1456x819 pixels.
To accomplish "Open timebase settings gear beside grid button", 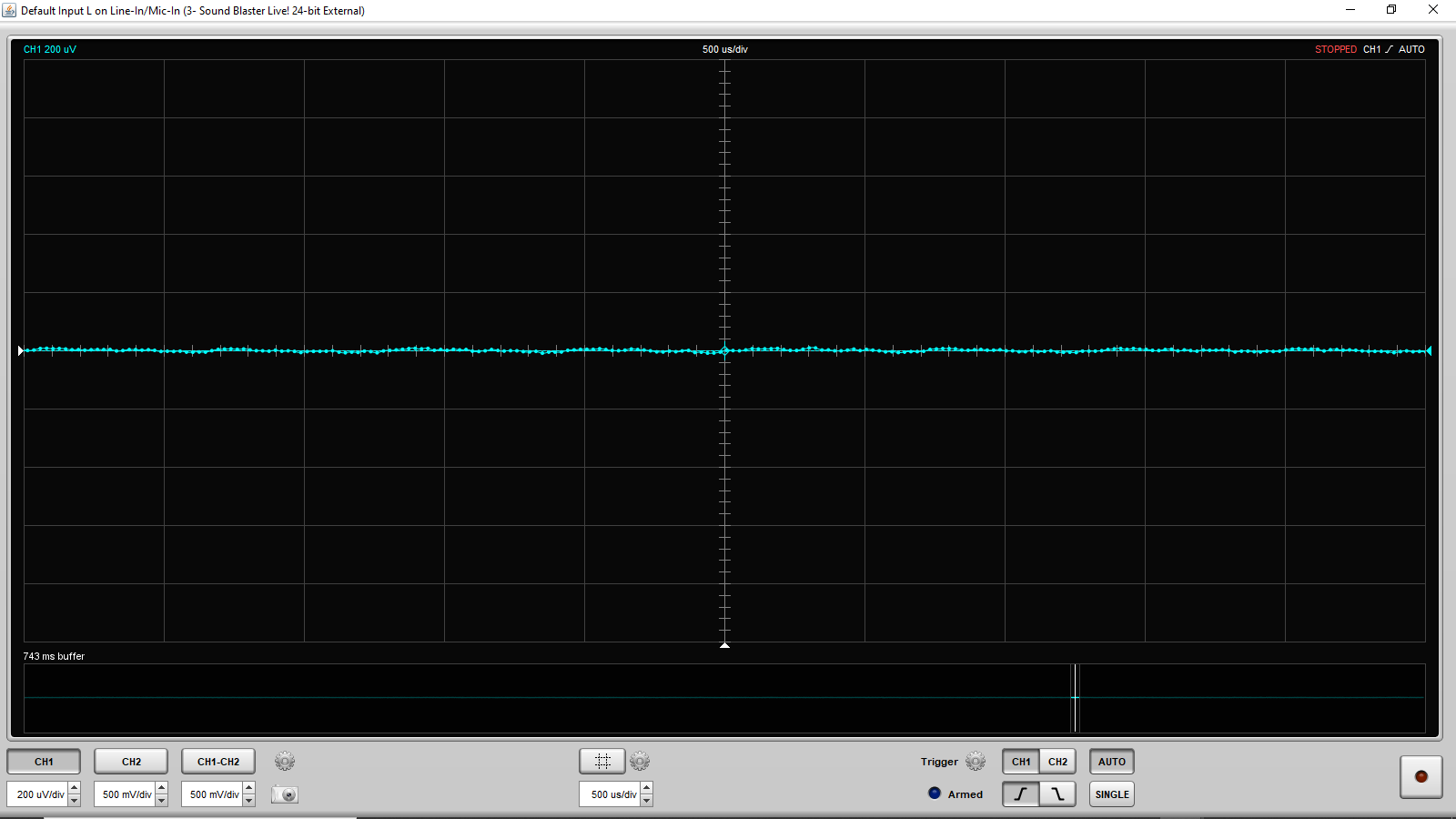I will 640,762.
